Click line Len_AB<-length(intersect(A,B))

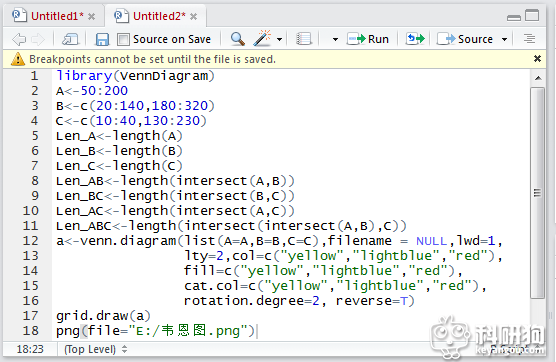[175, 181]
